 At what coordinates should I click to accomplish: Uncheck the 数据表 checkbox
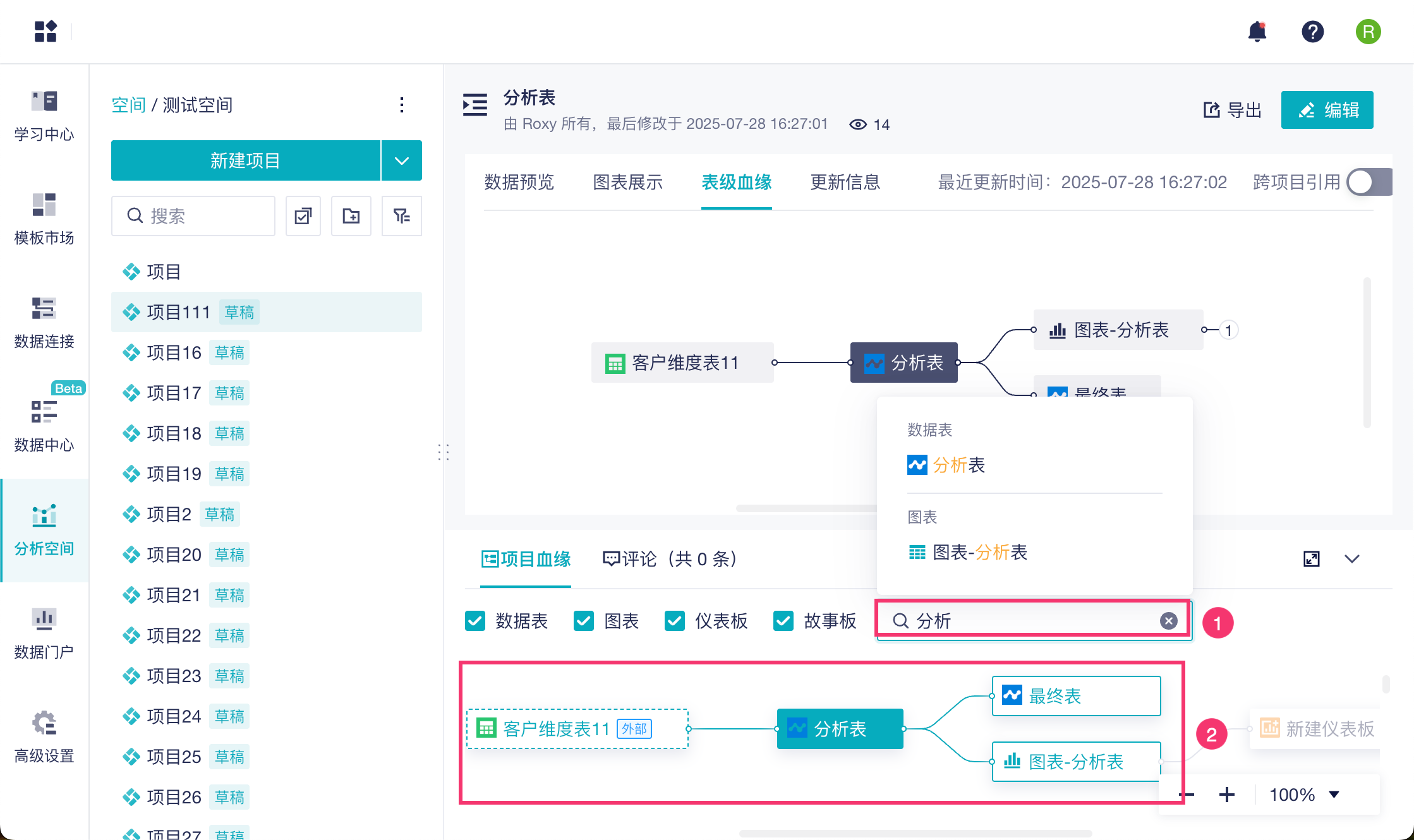pos(475,621)
